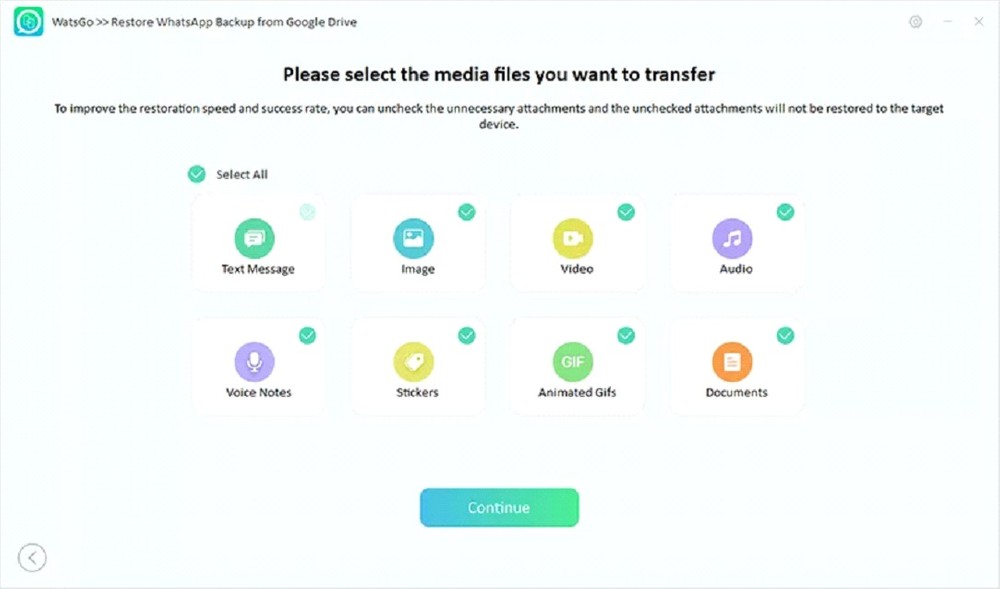Deselect the Audio checkmark
The image size is (1000, 589).
[x=786, y=212]
